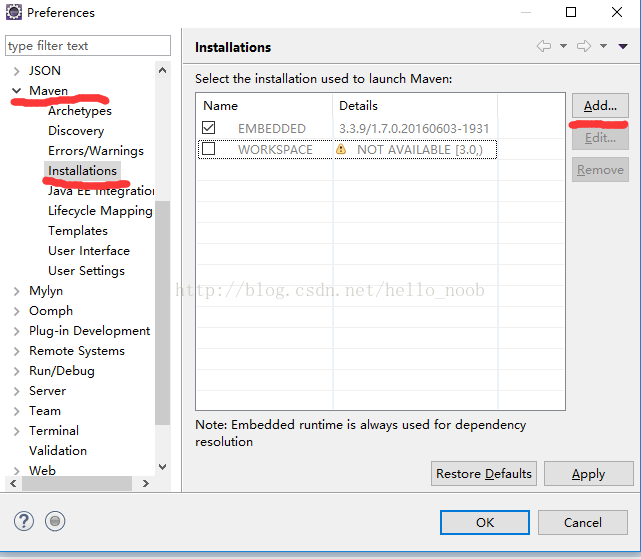Expand the Web tree node
Viewport: 641px width, 559px height.
pos(16,471)
